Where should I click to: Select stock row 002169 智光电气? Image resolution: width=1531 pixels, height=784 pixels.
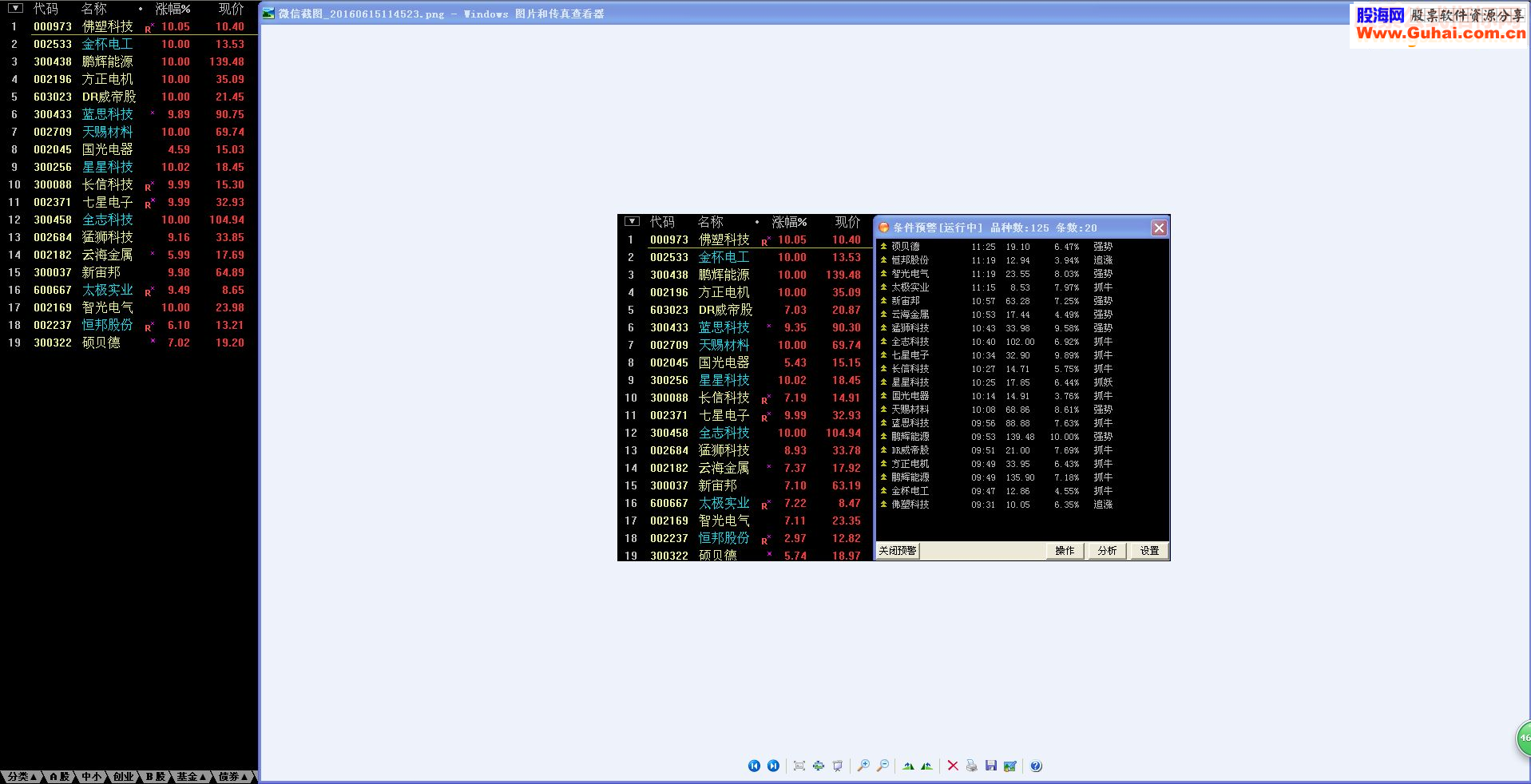(x=129, y=307)
